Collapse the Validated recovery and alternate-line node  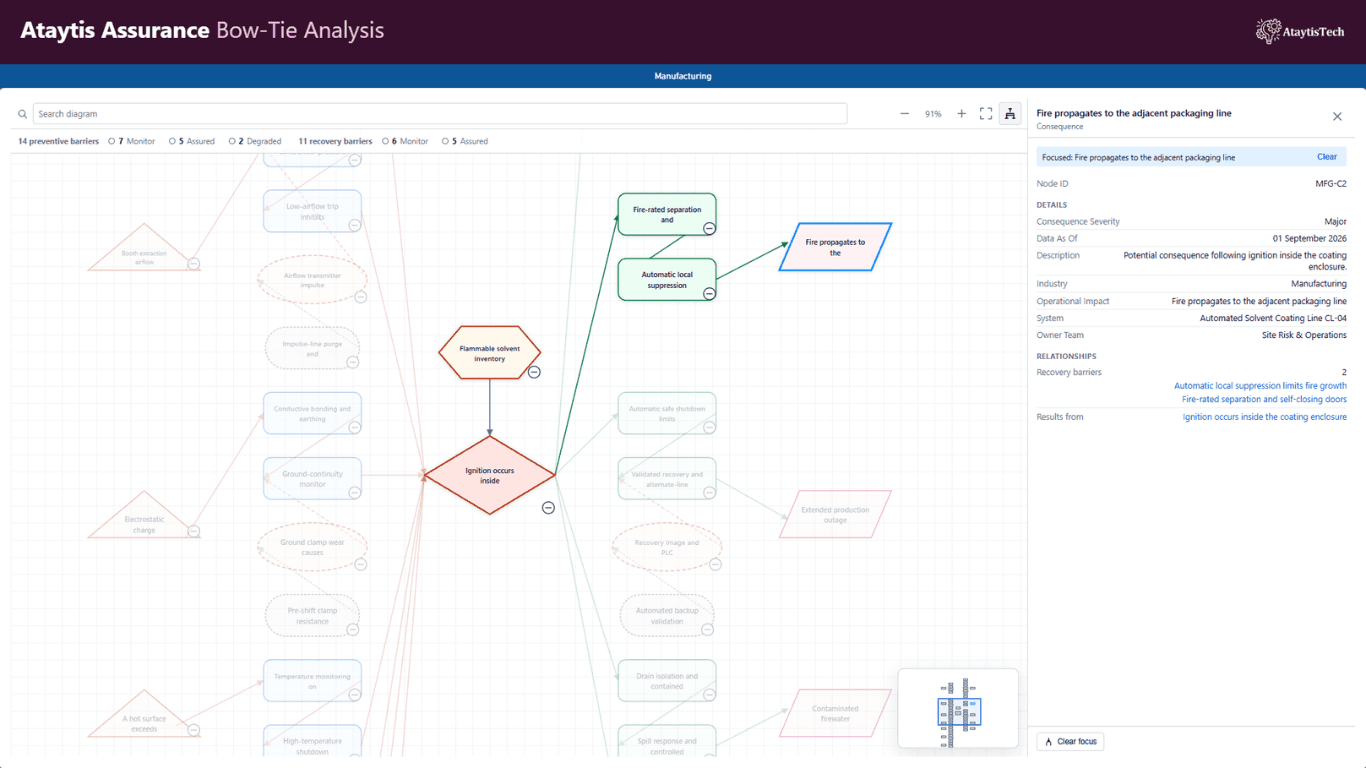tap(709, 492)
